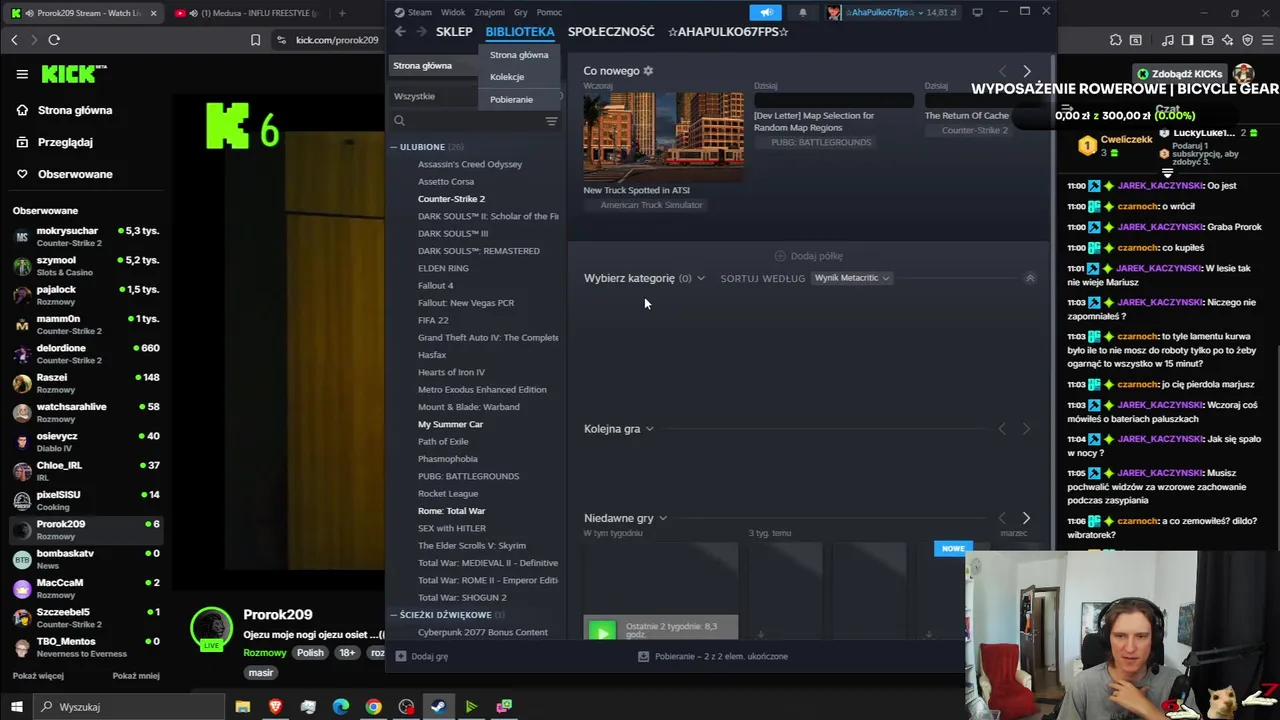Select Hearts of Iron IV in the library

click(451, 372)
